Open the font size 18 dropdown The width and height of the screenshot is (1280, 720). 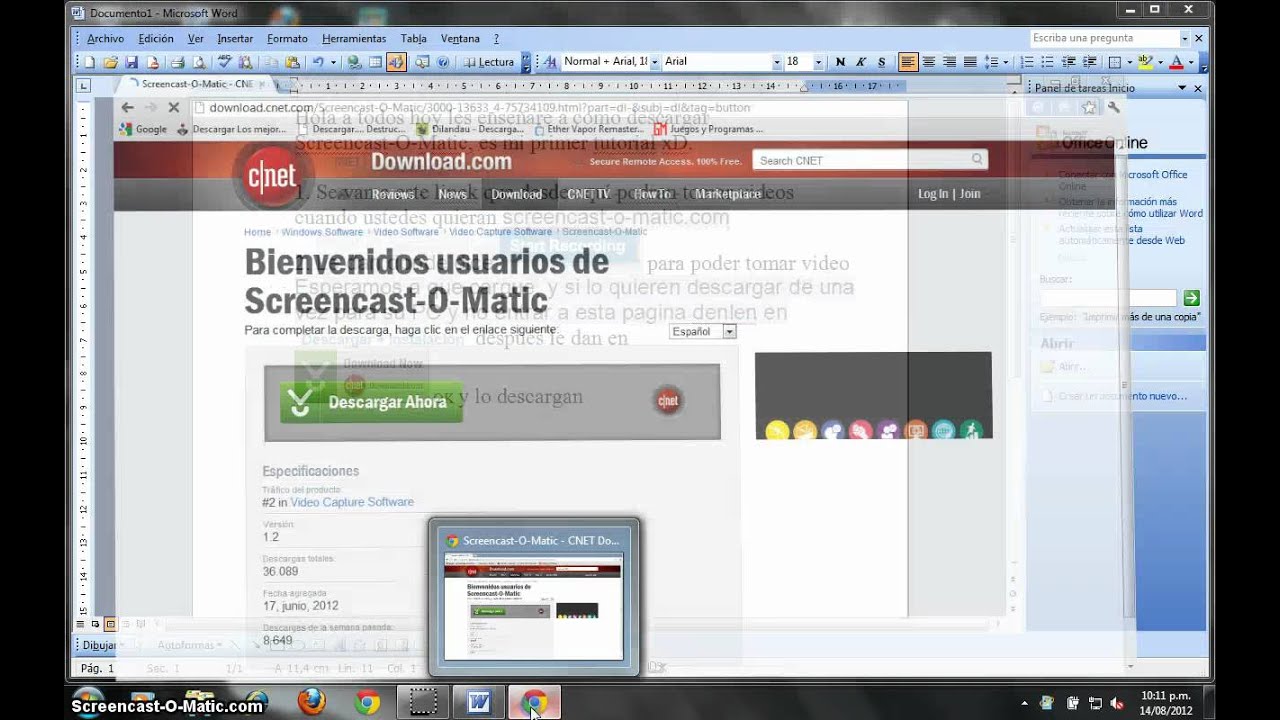pos(819,62)
